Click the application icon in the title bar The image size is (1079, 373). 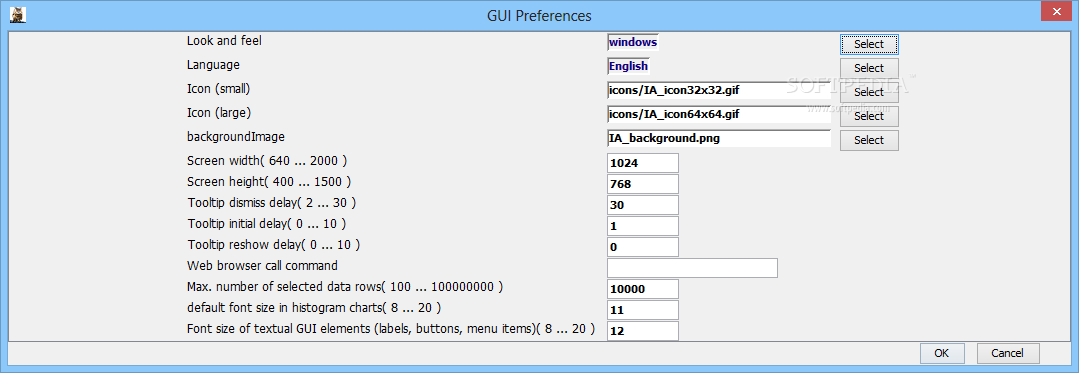pos(19,14)
